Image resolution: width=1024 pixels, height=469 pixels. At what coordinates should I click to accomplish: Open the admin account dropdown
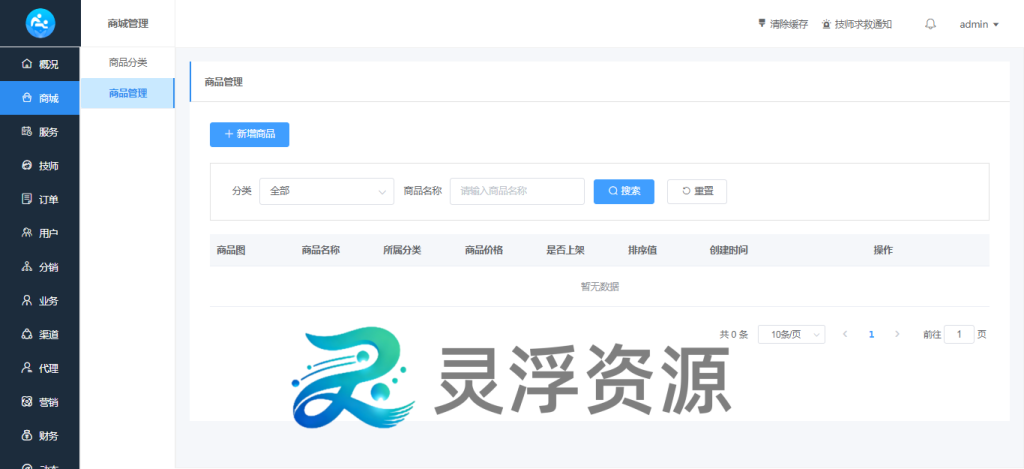pyautogui.click(x=979, y=24)
